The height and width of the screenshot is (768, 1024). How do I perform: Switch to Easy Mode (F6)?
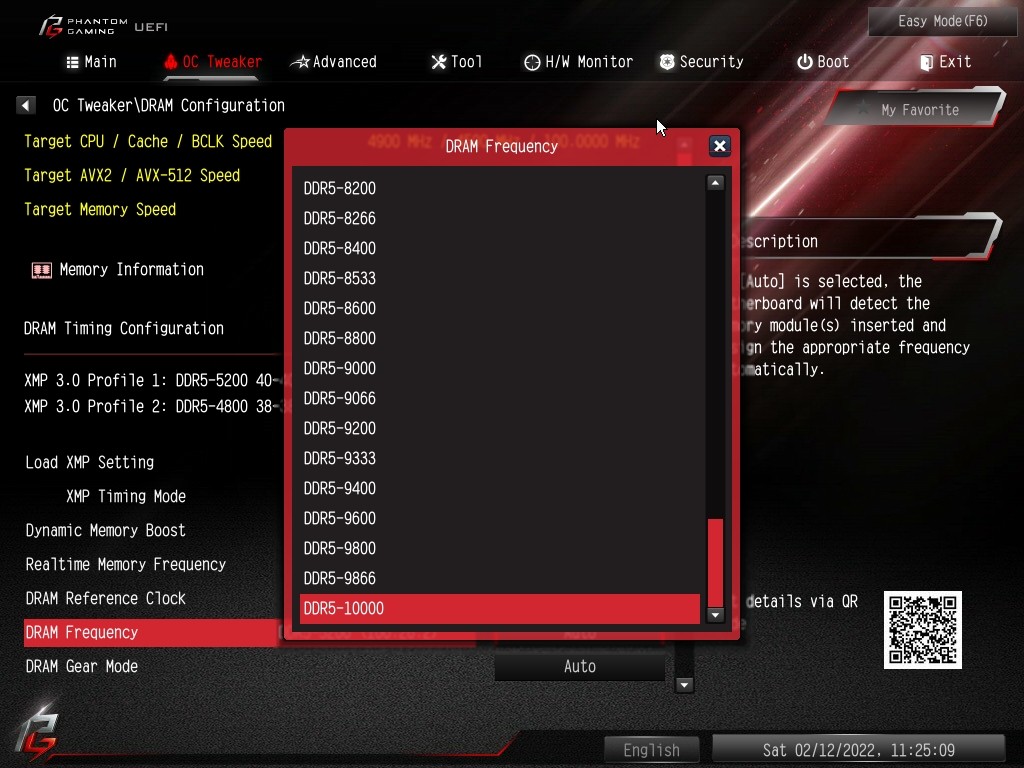(942, 22)
